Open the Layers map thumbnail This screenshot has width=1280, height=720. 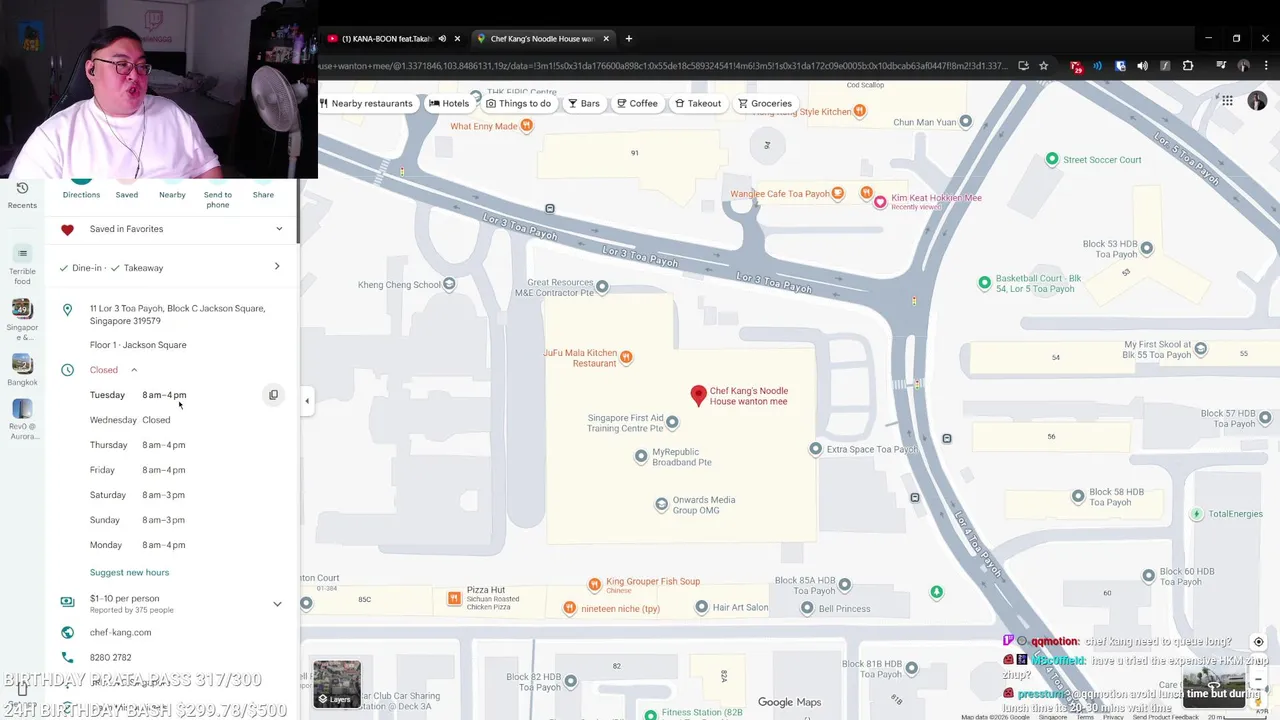[337, 683]
